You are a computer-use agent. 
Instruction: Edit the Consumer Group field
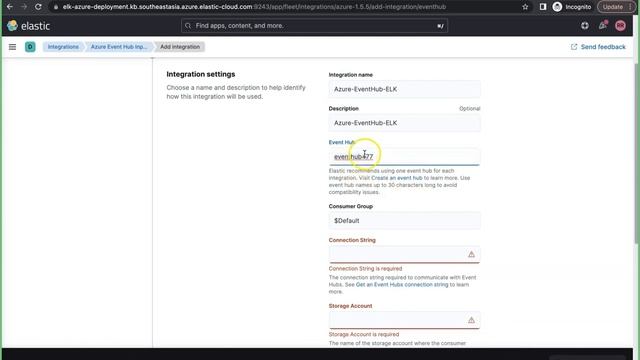click(x=404, y=220)
